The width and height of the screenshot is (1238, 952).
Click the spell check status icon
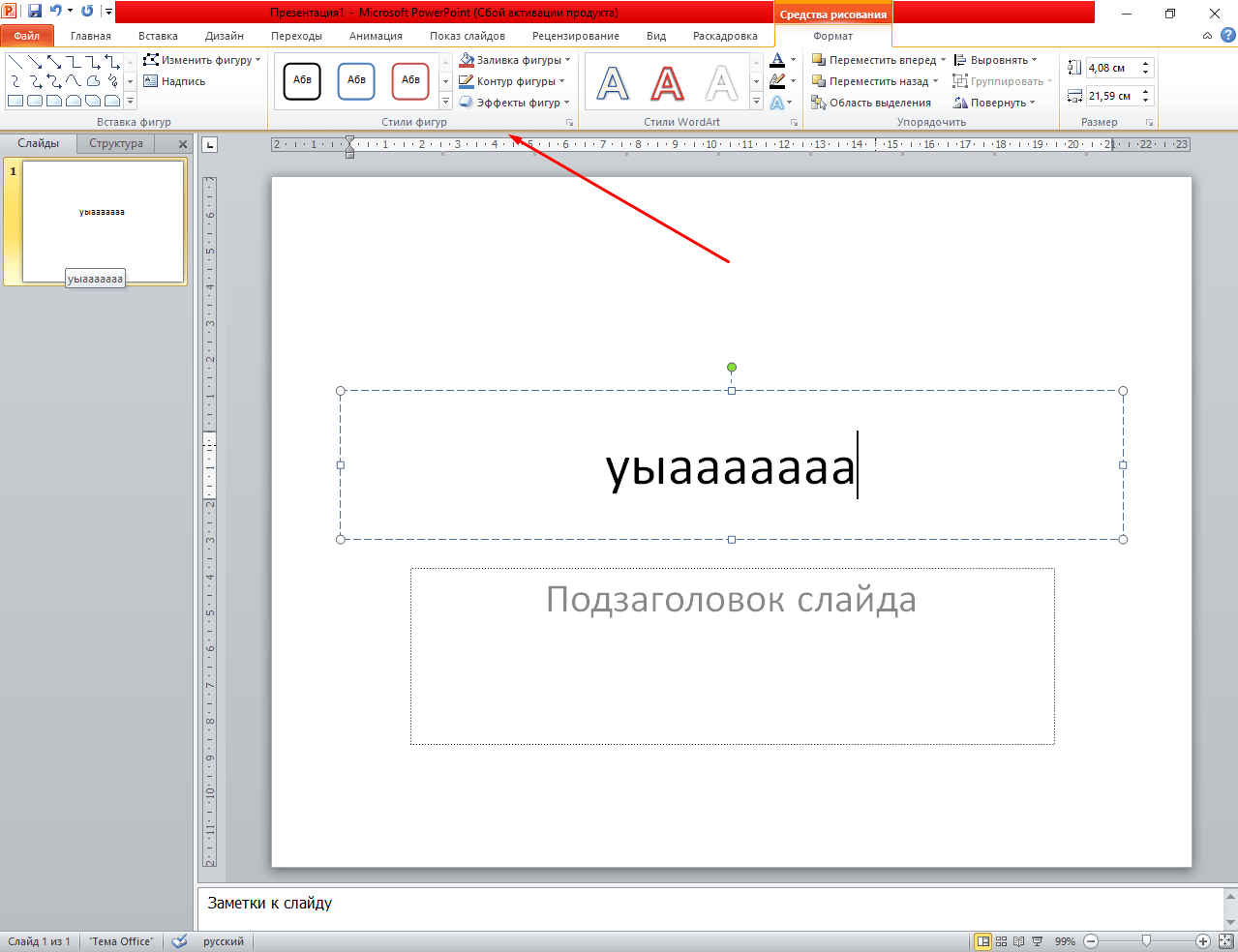tap(179, 941)
